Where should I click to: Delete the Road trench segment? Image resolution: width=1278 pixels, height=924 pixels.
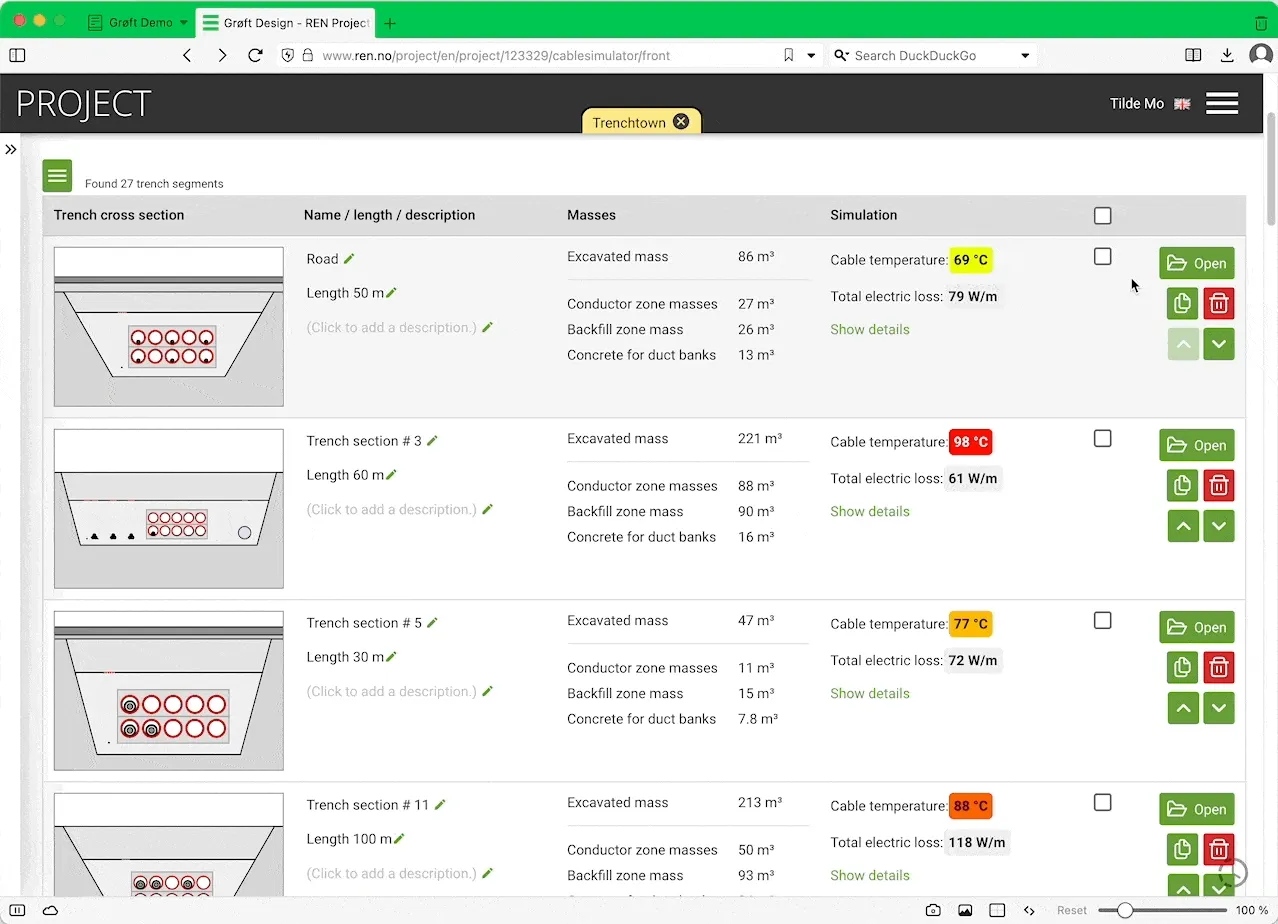coord(1218,303)
